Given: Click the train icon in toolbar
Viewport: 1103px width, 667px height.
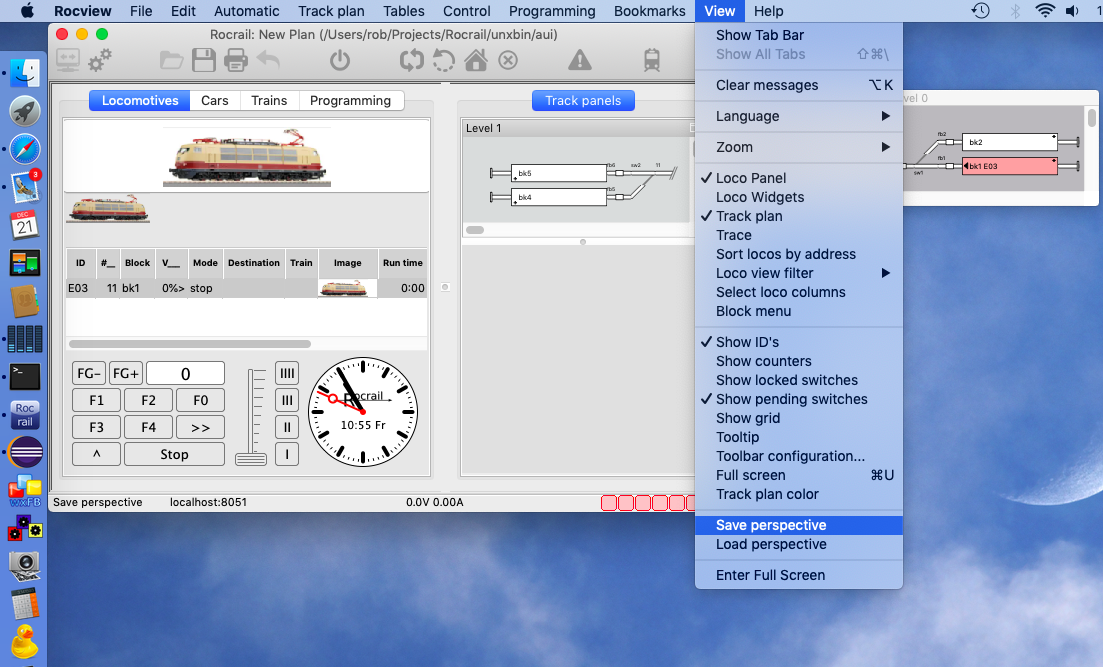Looking at the screenshot, I should [x=652, y=61].
